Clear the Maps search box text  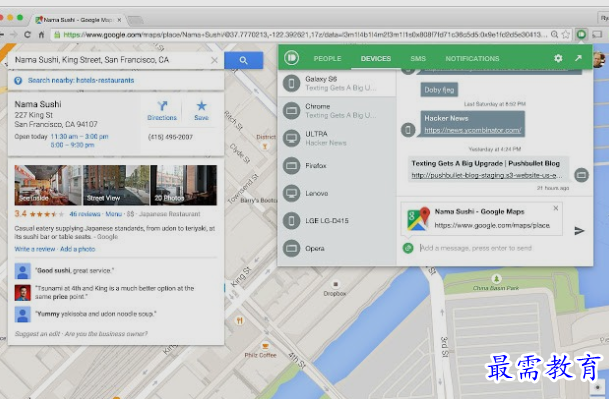pos(214,60)
